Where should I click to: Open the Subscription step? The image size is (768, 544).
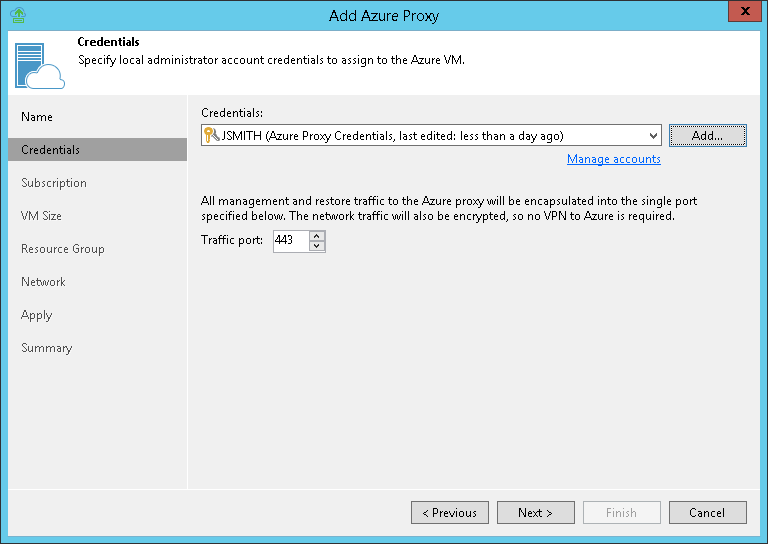click(54, 183)
